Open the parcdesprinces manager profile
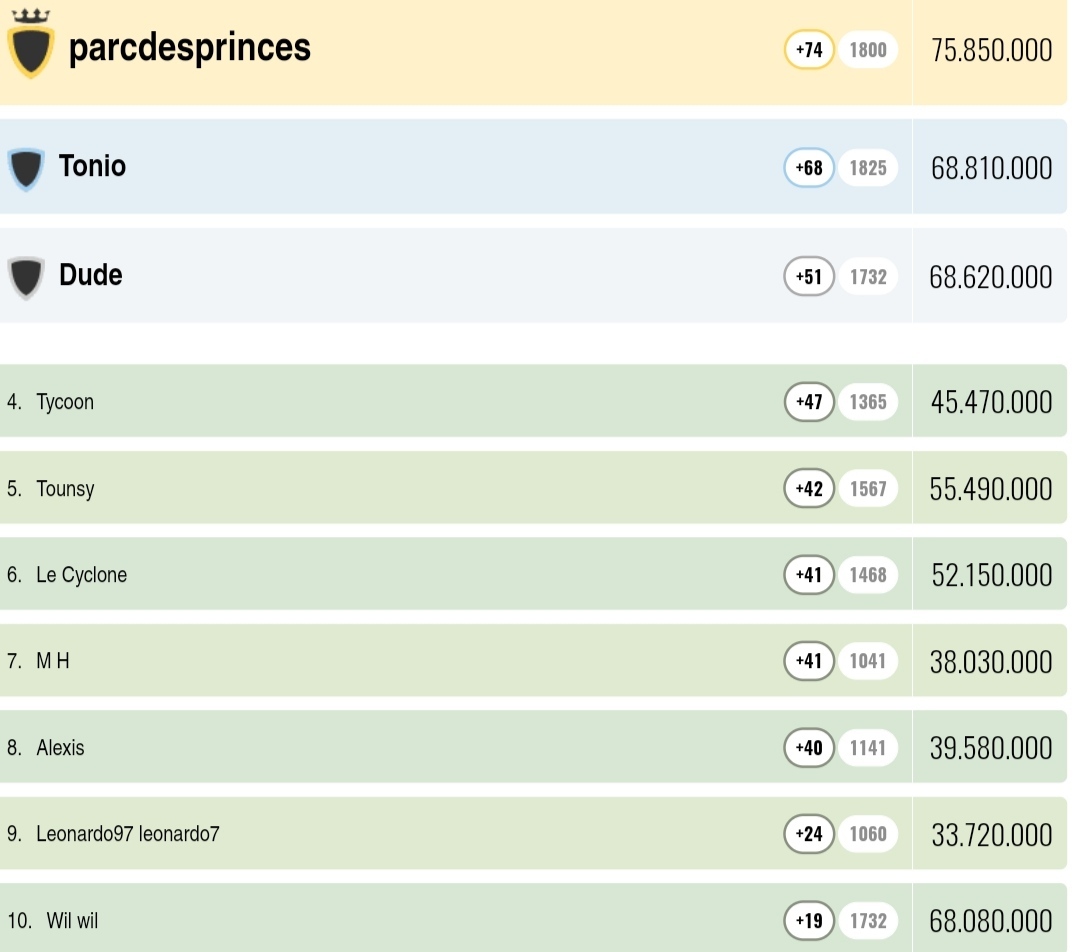The width and height of the screenshot is (1080, 952). tap(189, 48)
